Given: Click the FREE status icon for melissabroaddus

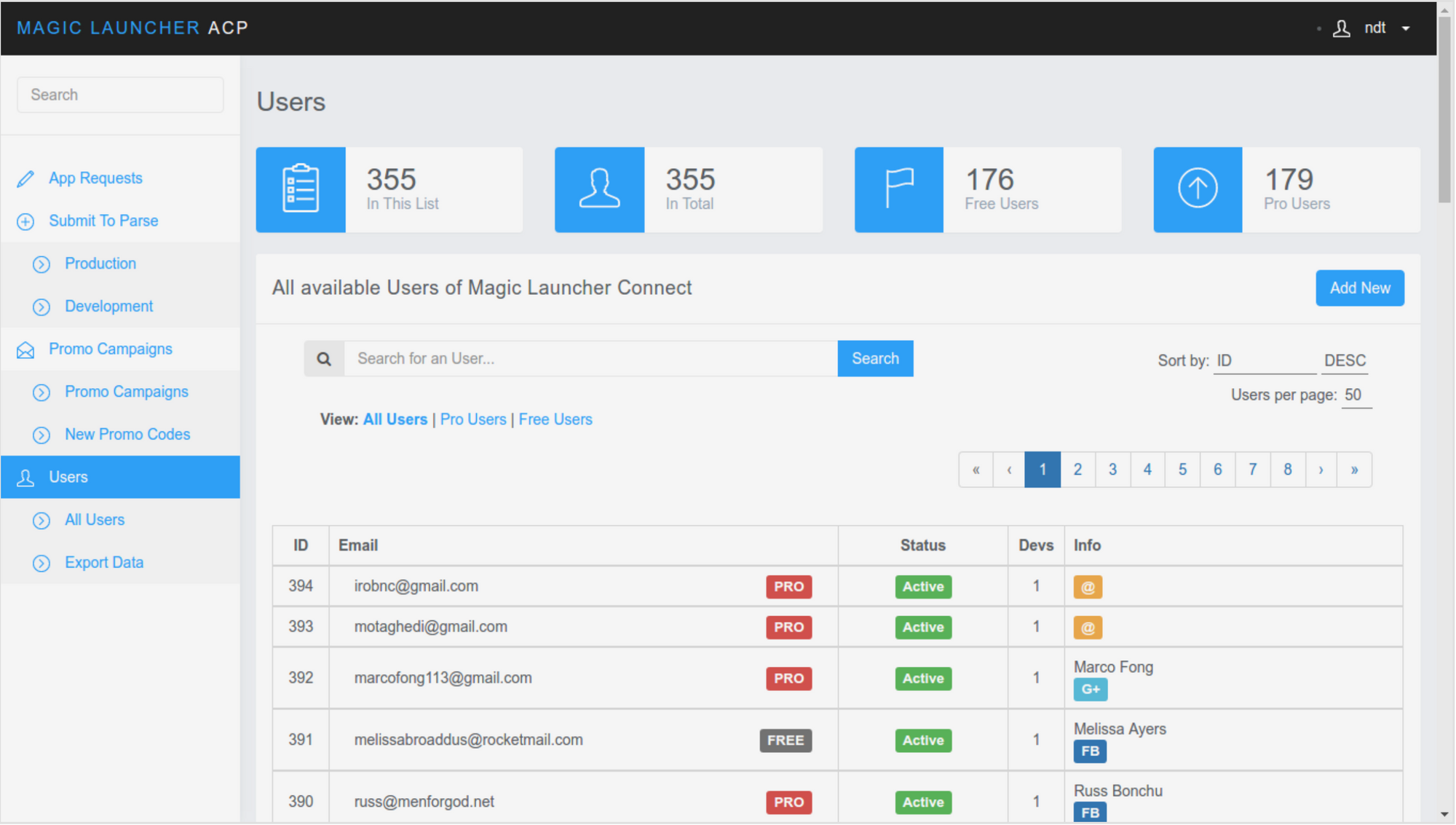Looking at the screenshot, I should 785,740.
